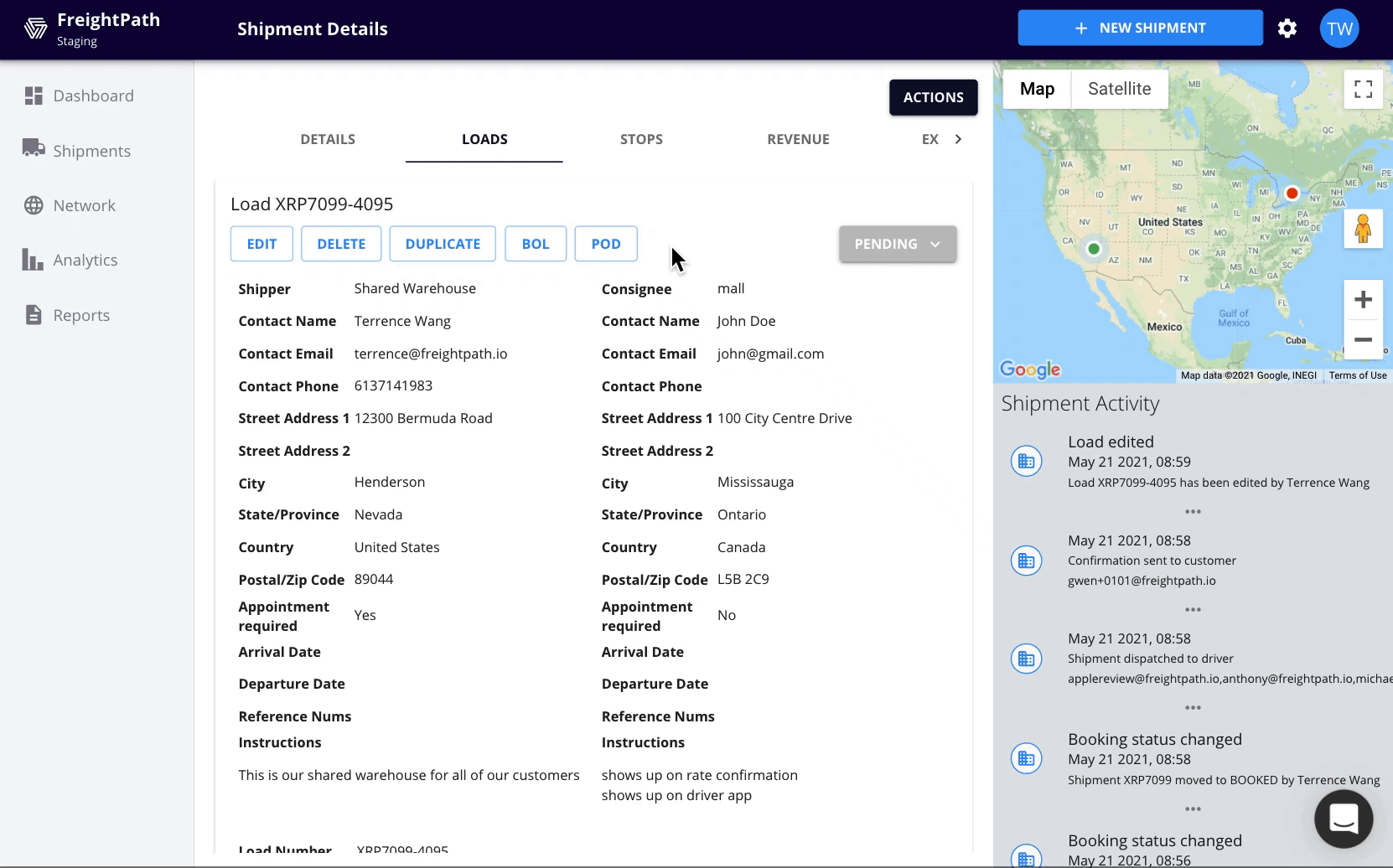Click Shared Warehouse shipper name
1393x868 pixels.
(415, 288)
